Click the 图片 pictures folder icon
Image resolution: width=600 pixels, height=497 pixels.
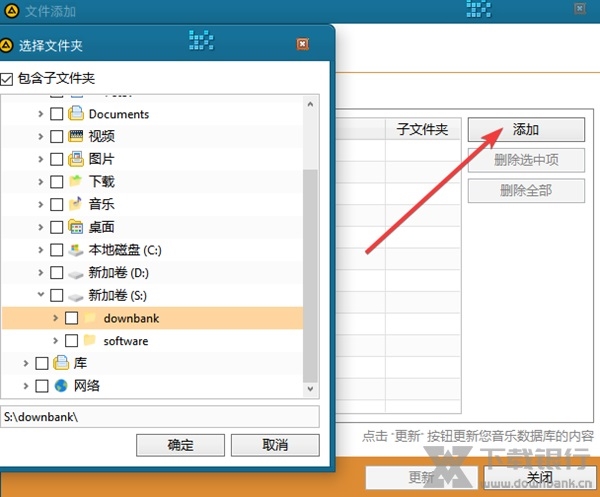(76, 159)
